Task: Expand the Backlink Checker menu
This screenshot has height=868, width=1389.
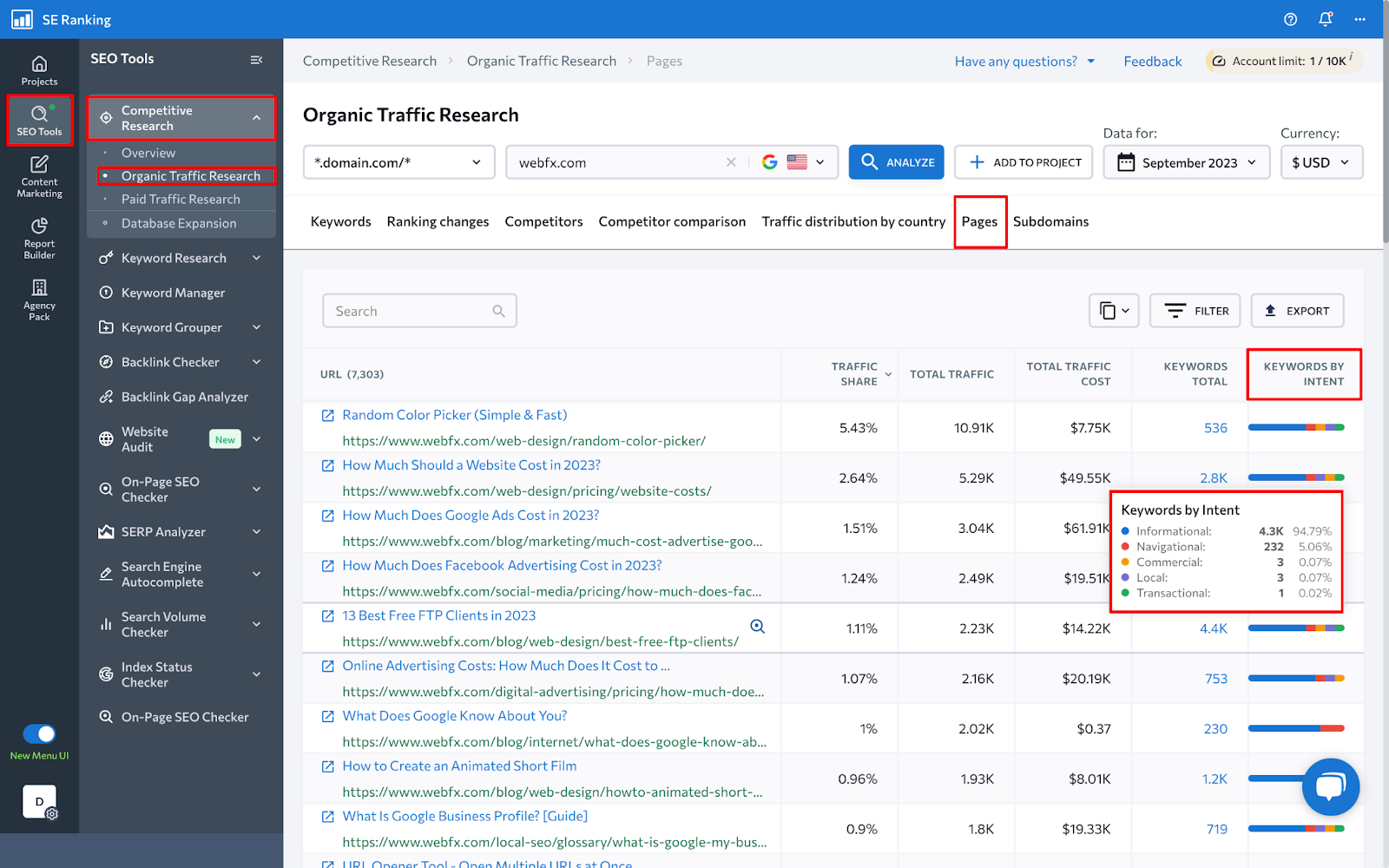Action: click(x=257, y=362)
